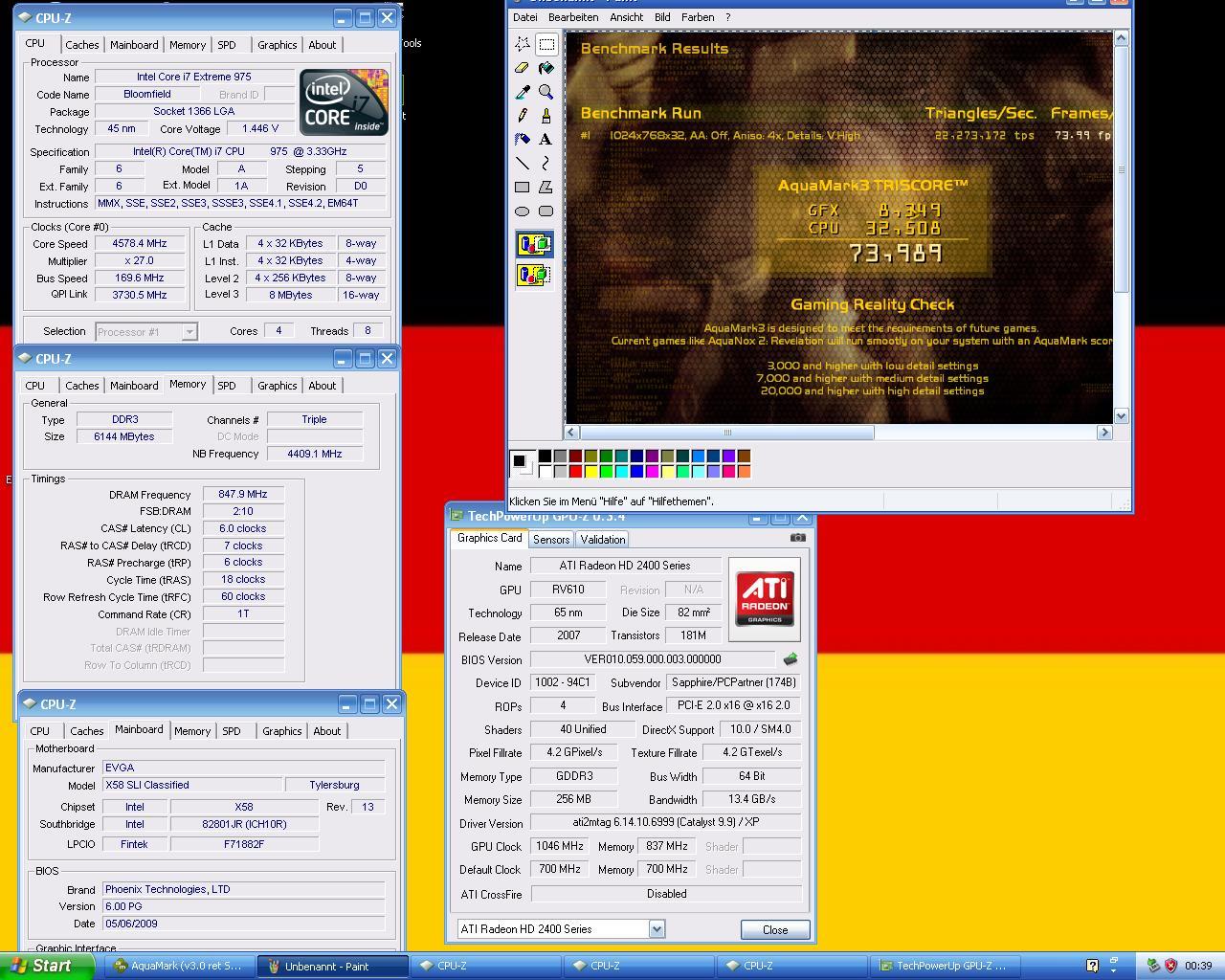
Task: Choose the Brush tool in Paint
Action: coord(546,116)
